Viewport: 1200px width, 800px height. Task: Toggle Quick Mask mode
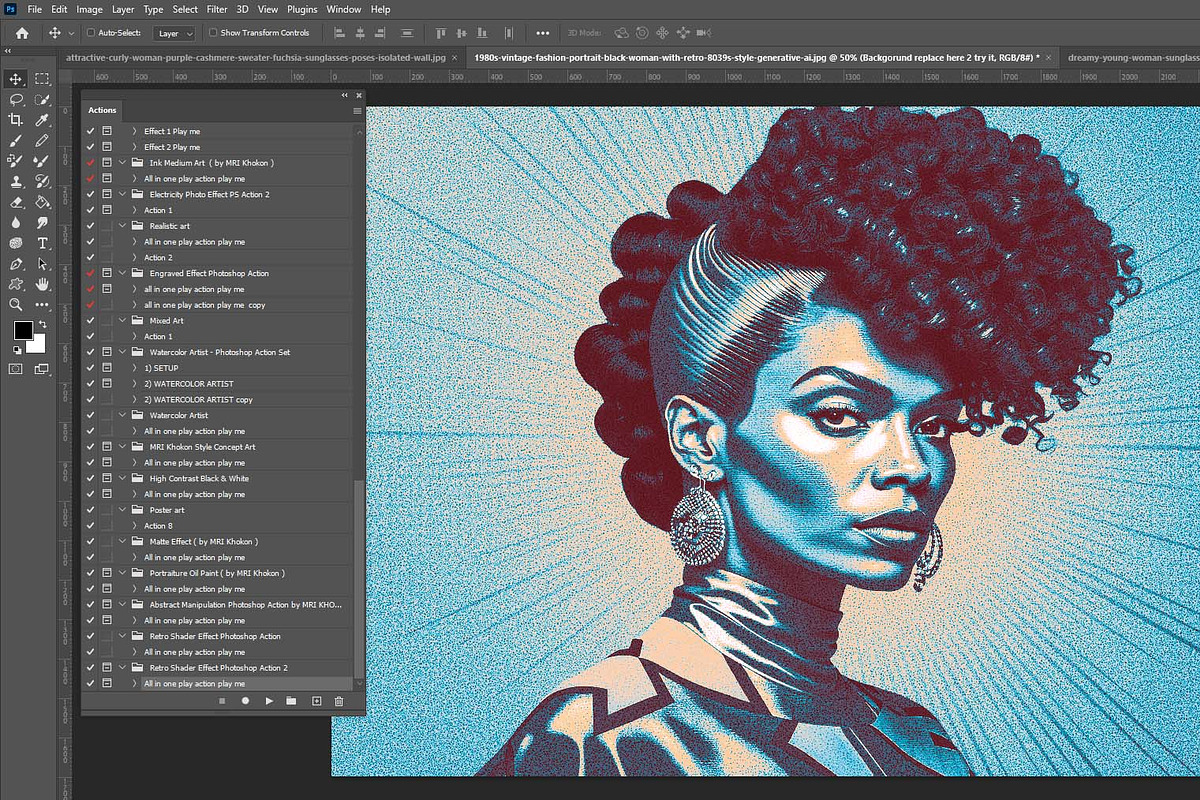pyautogui.click(x=16, y=369)
